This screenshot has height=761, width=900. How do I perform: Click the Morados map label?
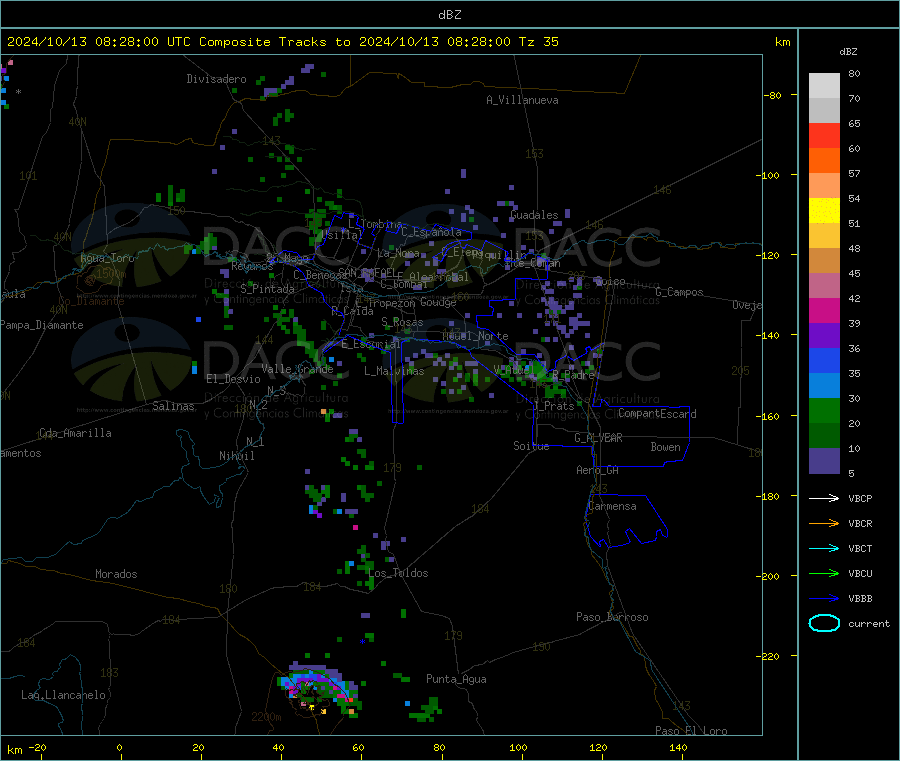tap(116, 574)
